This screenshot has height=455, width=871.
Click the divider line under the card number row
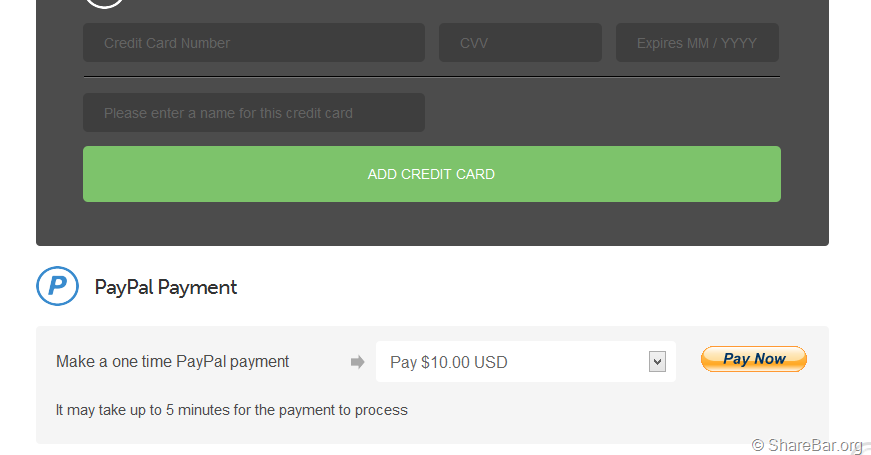click(x=431, y=77)
